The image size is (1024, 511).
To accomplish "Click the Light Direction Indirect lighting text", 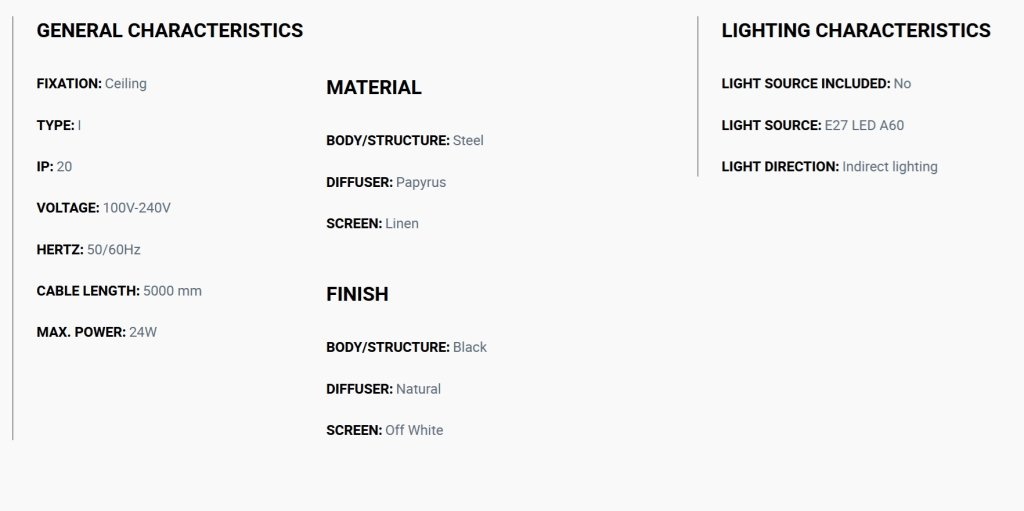I will point(829,167).
